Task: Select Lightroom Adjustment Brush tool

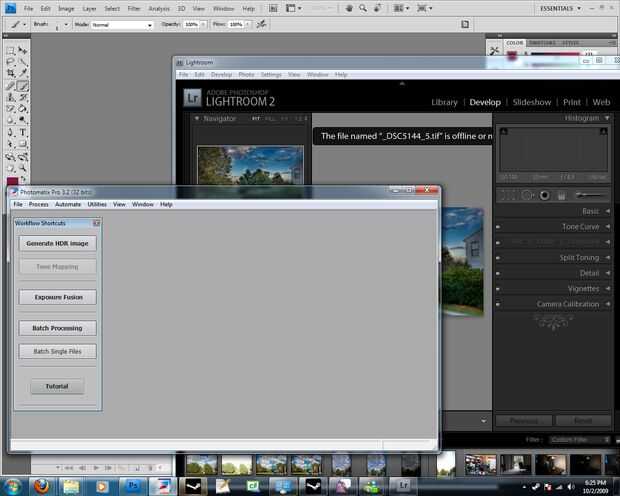Action: [590, 195]
